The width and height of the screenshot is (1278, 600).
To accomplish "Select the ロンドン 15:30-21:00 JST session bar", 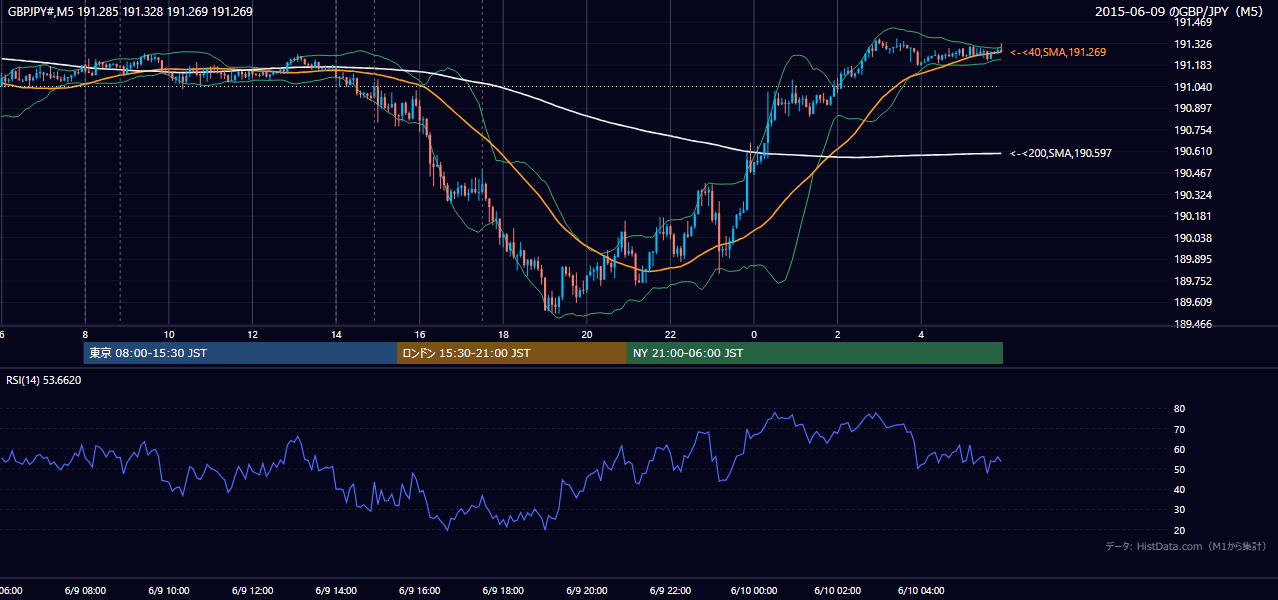I will click(512, 353).
